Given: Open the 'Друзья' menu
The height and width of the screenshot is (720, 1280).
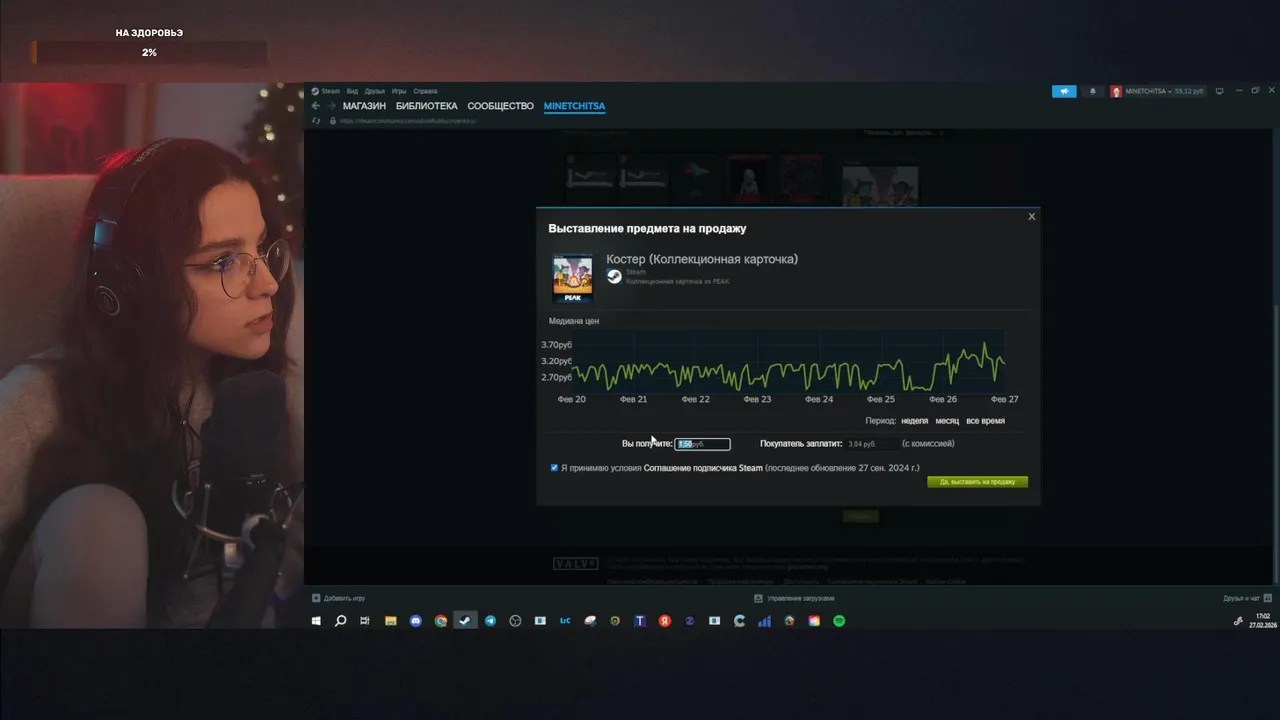Looking at the screenshot, I should click(x=374, y=91).
